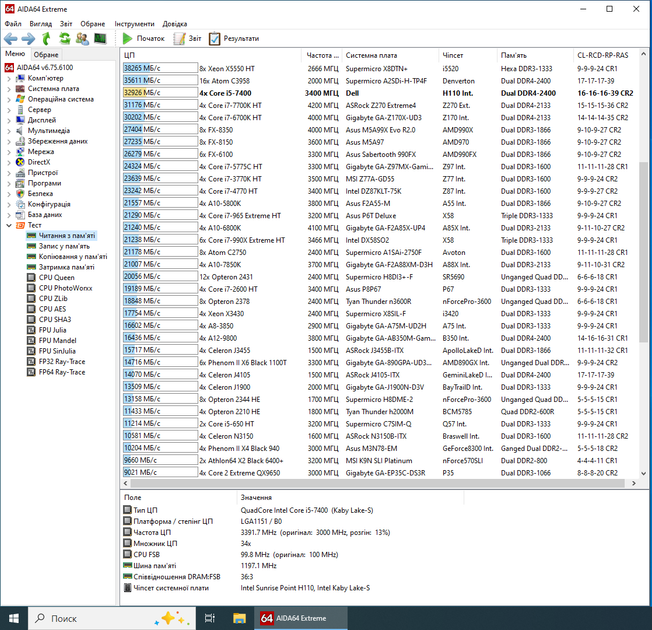This screenshot has width=652, height=630.
Task: Start the benchmark with Початок button
Action: tap(143, 39)
